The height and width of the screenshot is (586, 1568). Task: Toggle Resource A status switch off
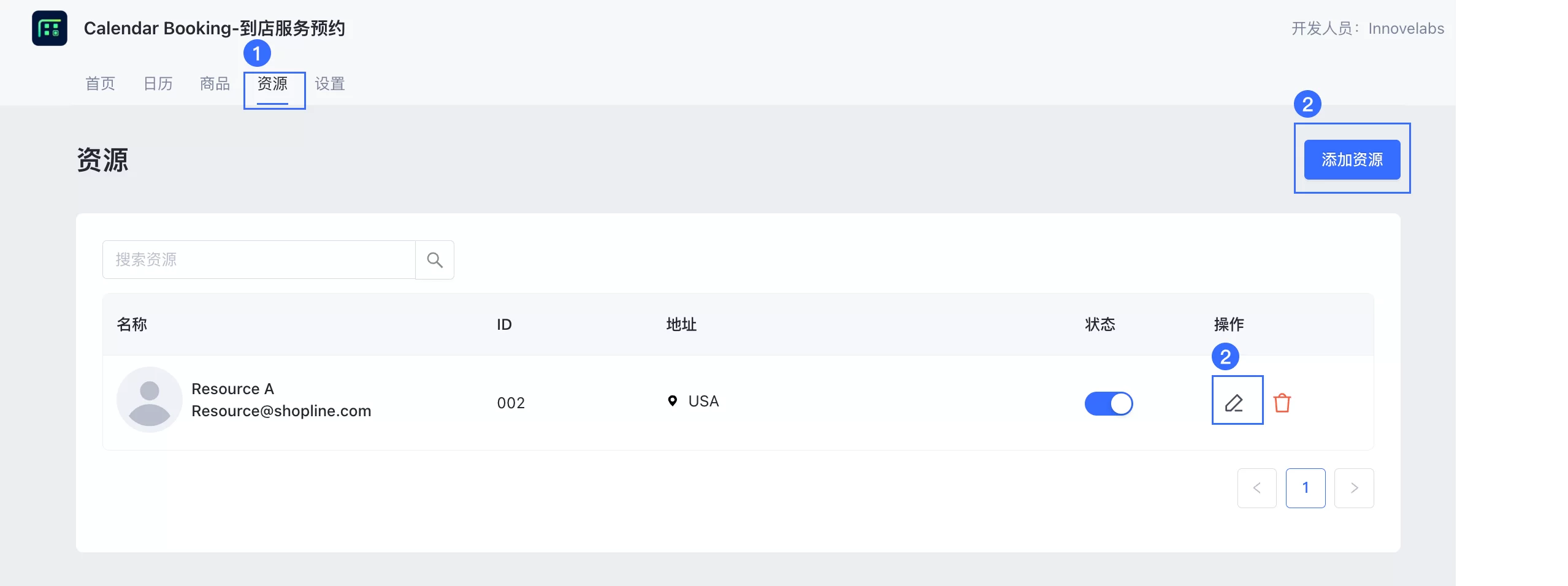pyautogui.click(x=1109, y=403)
